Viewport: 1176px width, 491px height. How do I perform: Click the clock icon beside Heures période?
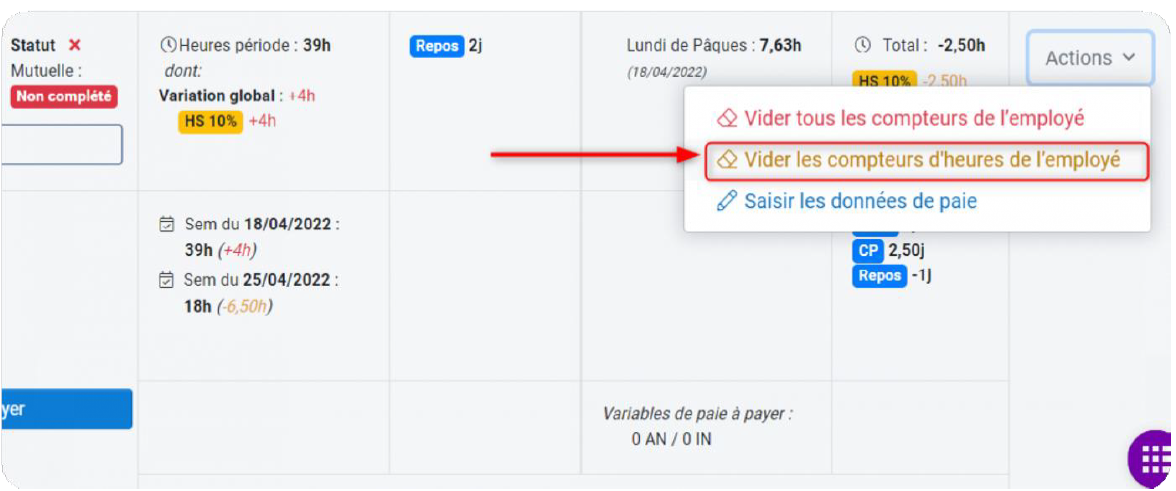click(167, 46)
